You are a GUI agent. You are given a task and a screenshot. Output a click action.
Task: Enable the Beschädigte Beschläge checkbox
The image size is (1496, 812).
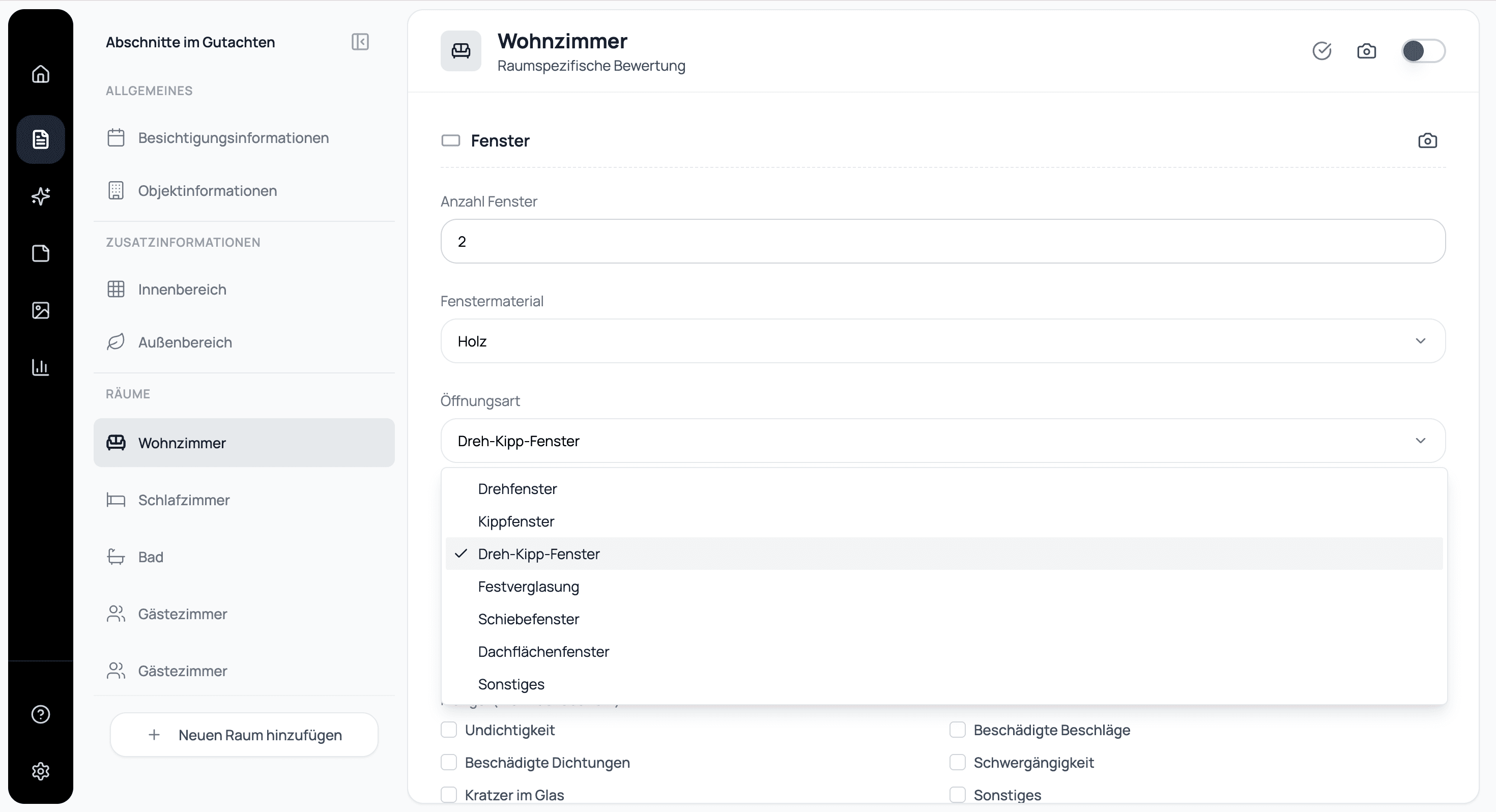click(x=957, y=730)
